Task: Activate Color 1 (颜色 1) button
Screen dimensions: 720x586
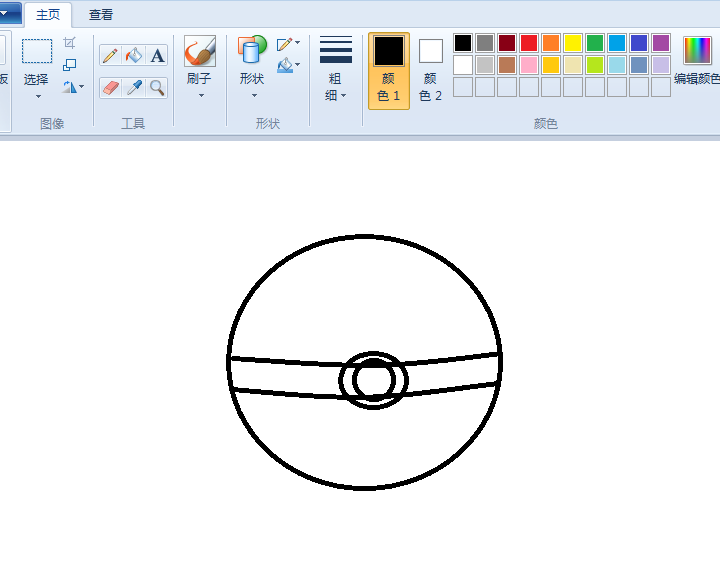Action: pos(388,71)
